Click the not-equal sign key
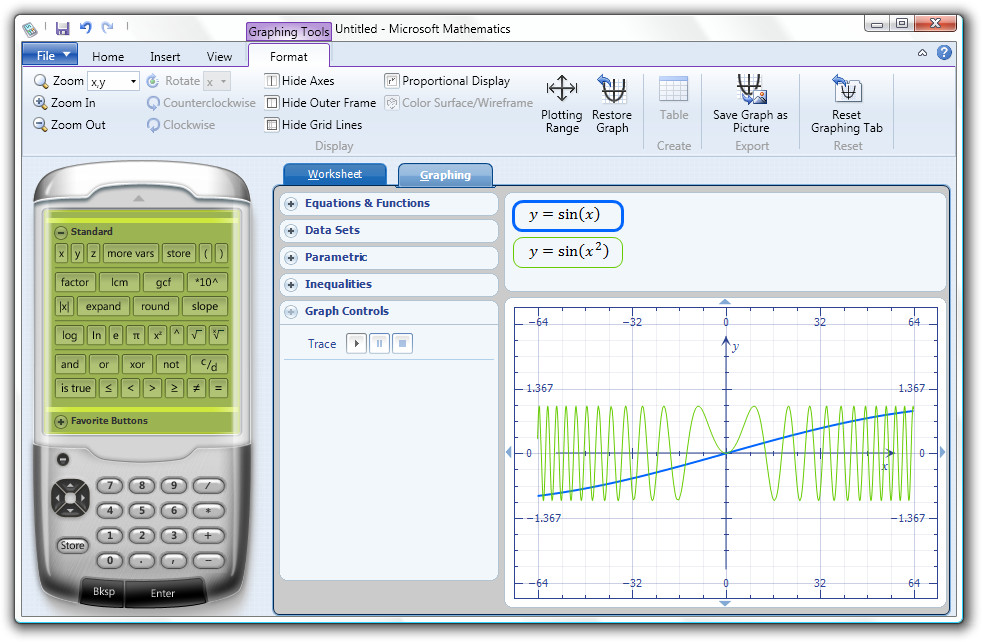 (196, 388)
